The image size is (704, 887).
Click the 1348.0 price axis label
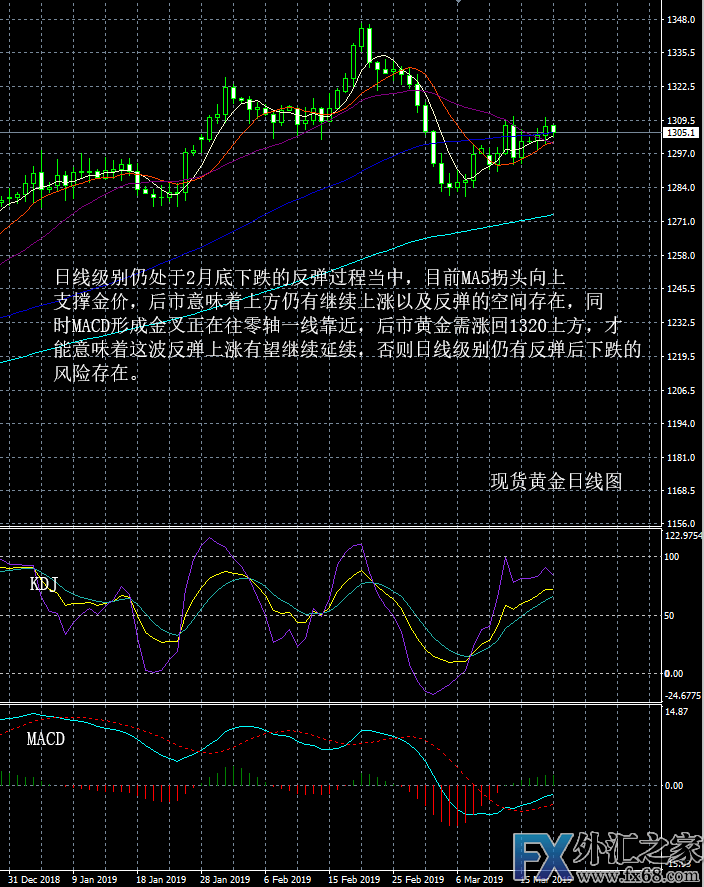pos(681,19)
